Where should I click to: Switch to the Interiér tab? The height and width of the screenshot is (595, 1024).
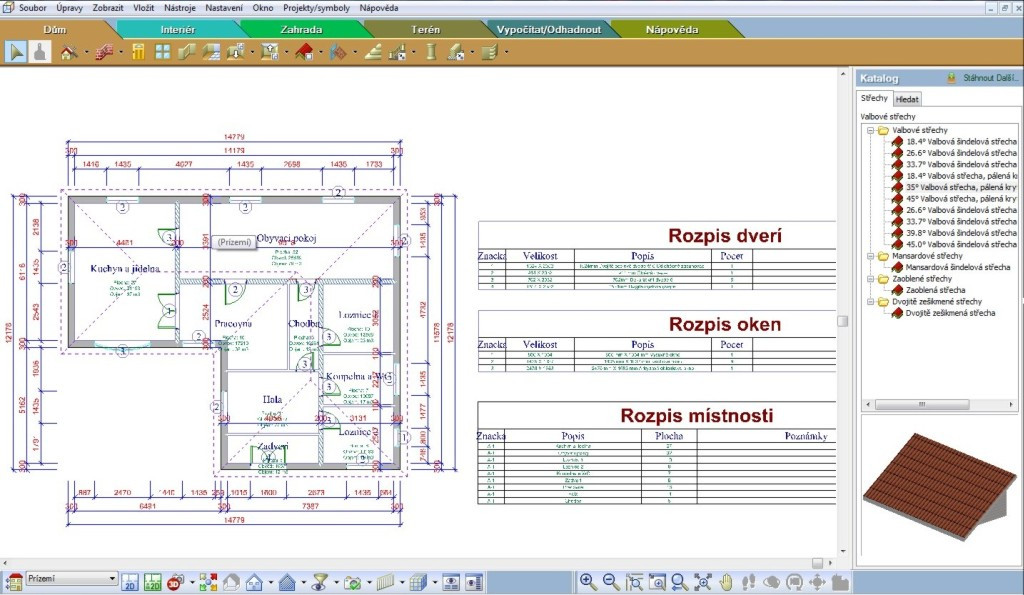click(178, 29)
